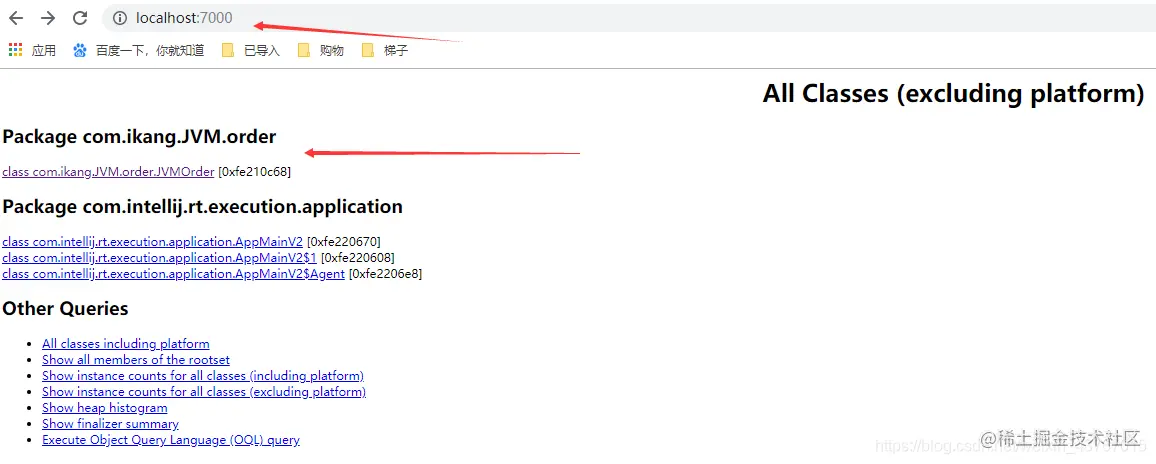The height and width of the screenshot is (464, 1156).
Task: Go forward with the browser forward arrow
Action: [x=48, y=18]
